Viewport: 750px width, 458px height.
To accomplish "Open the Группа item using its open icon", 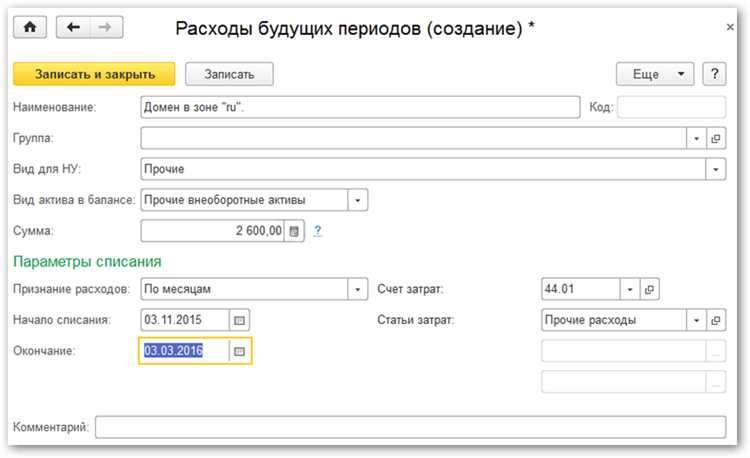I will (x=716, y=138).
